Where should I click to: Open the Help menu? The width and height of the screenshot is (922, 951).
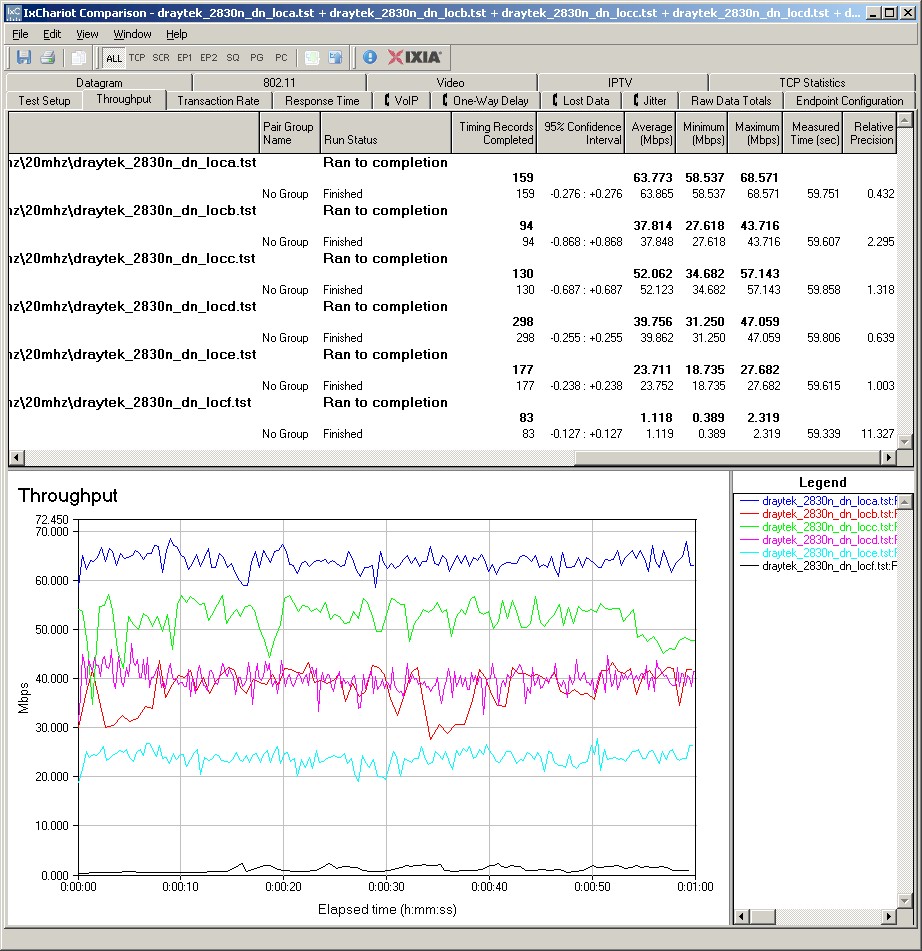(177, 34)
